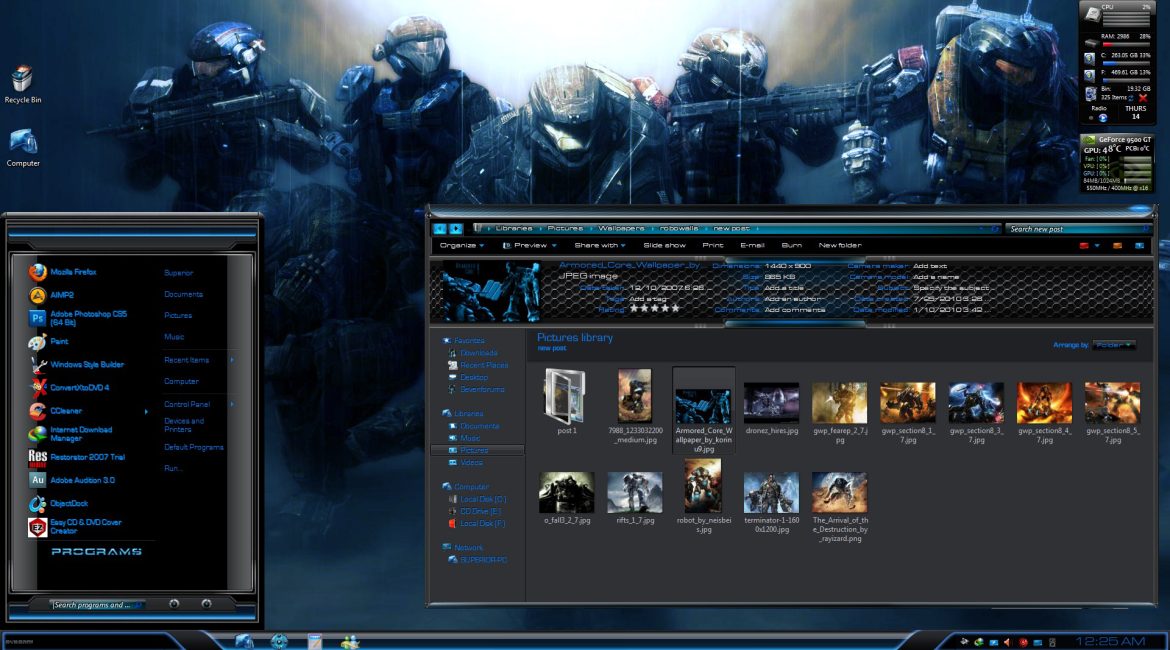
Task: Expand the Organize dropdown menu
Action: (x=461, y=245)
